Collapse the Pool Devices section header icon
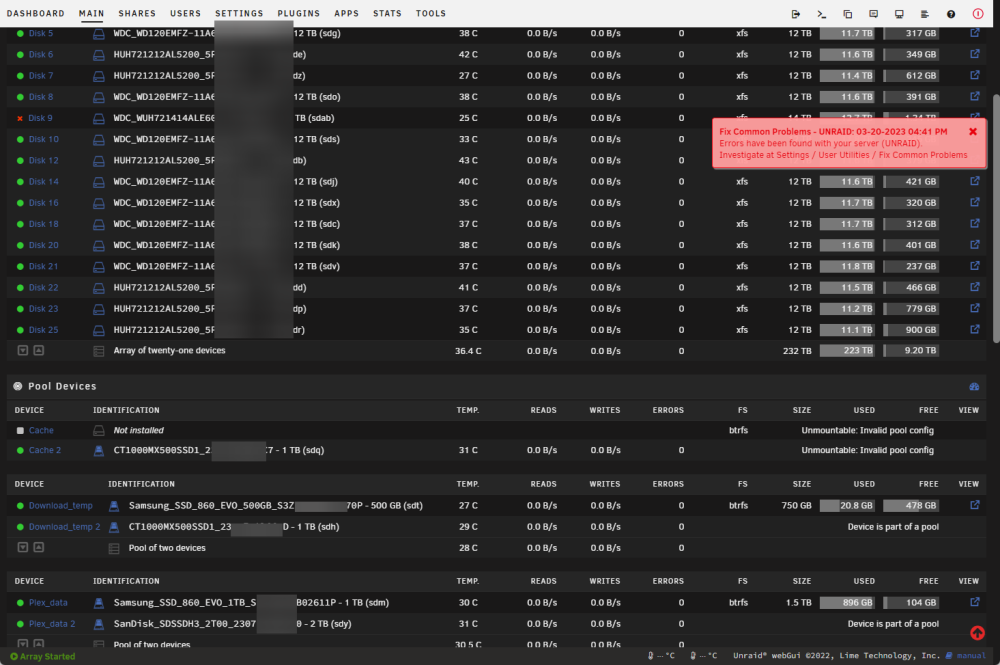The image size is (1000, 665). pos(17,386)
